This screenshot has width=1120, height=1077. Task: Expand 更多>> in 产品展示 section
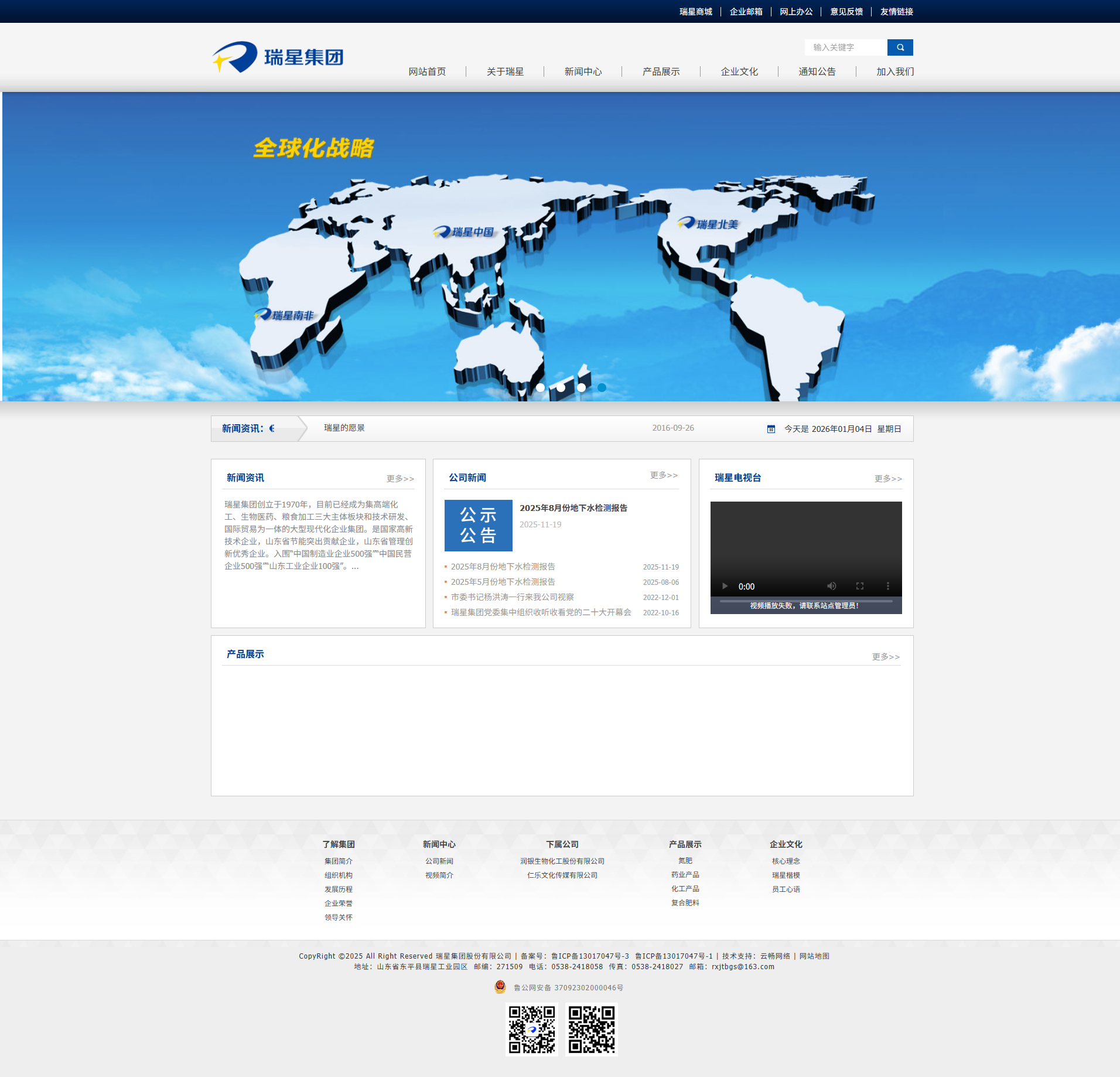pos(885,657)
